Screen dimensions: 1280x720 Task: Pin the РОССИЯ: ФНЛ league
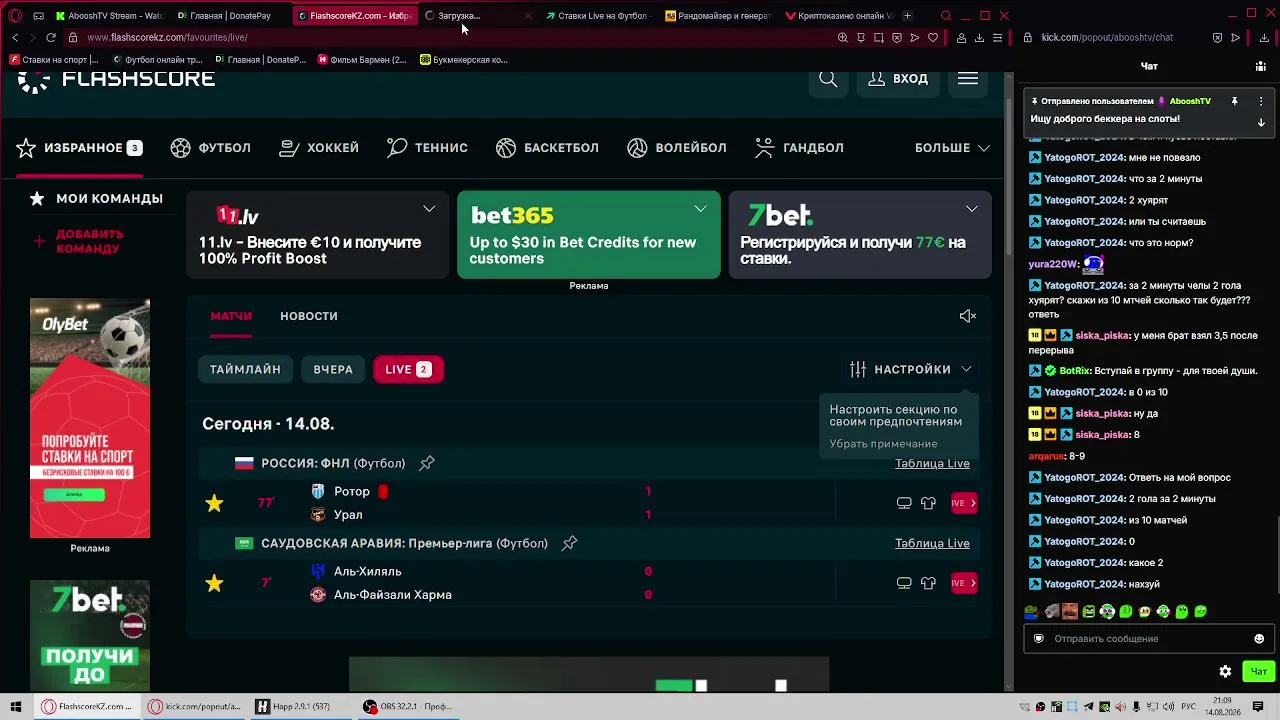pos(427,463)
